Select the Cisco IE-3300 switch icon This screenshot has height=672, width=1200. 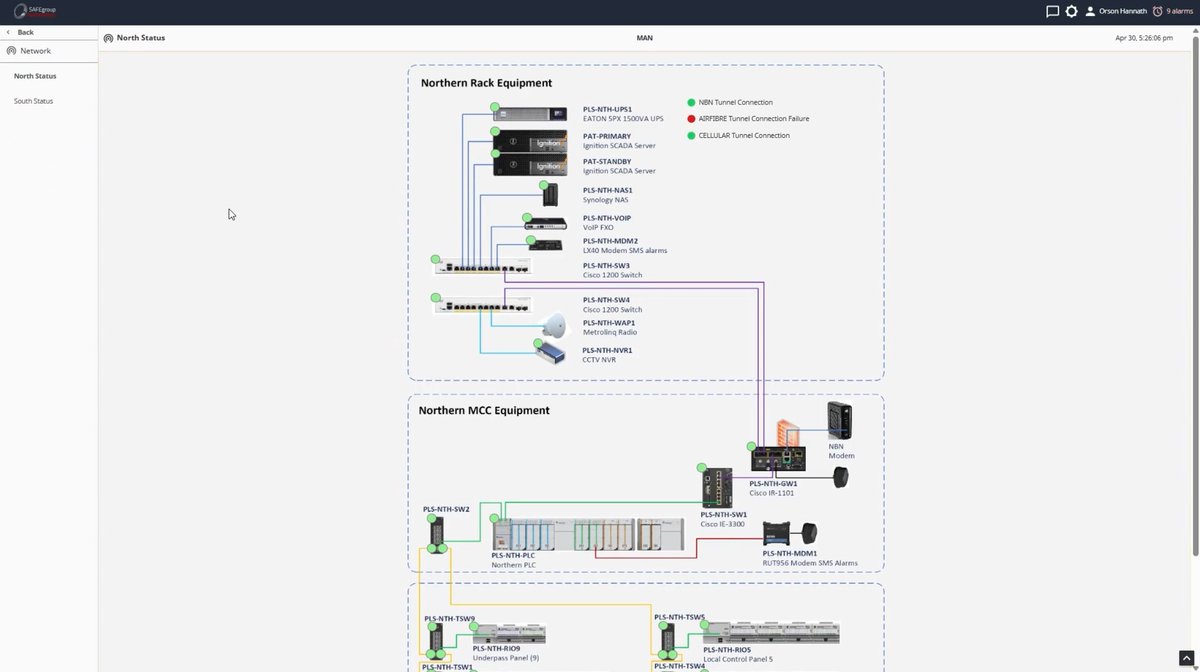point(717,488)
